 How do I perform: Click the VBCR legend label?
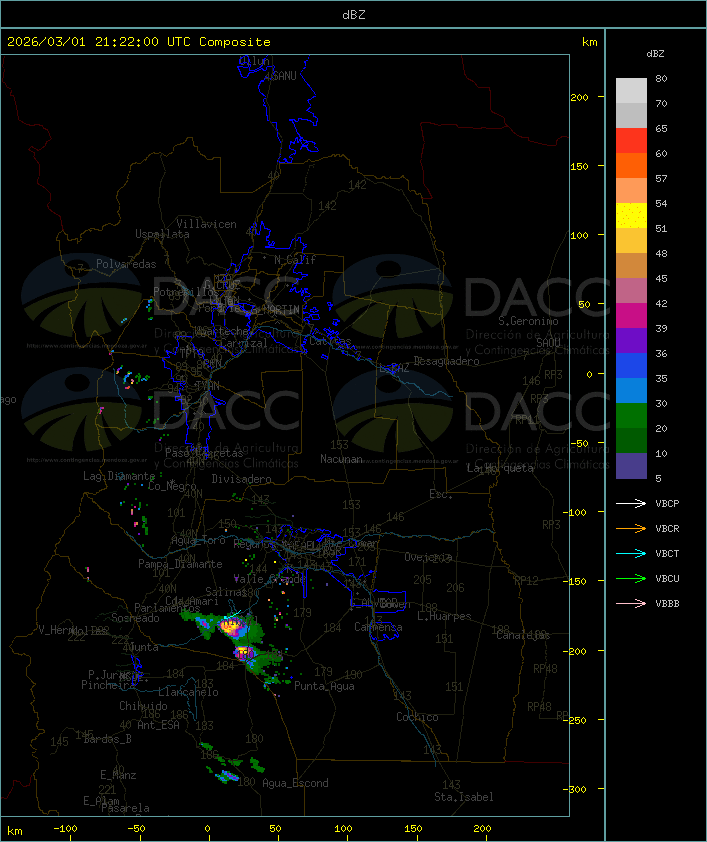click(667, 528)
